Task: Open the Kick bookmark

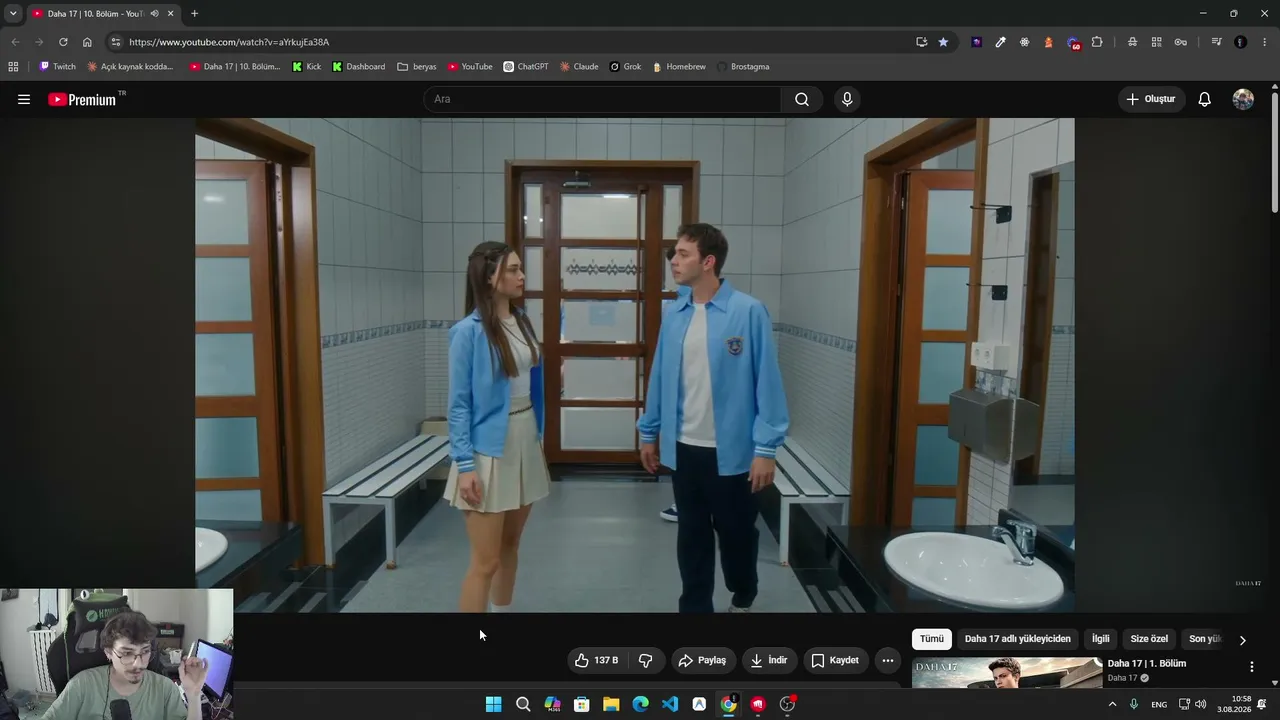Action: click(307, 67)
